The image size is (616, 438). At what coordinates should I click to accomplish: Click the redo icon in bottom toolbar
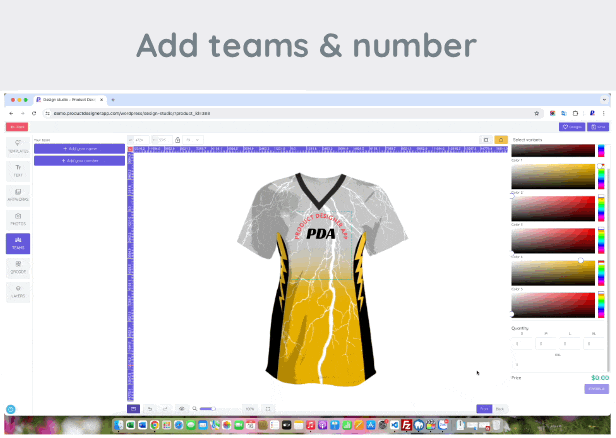[x=165, y=409]
